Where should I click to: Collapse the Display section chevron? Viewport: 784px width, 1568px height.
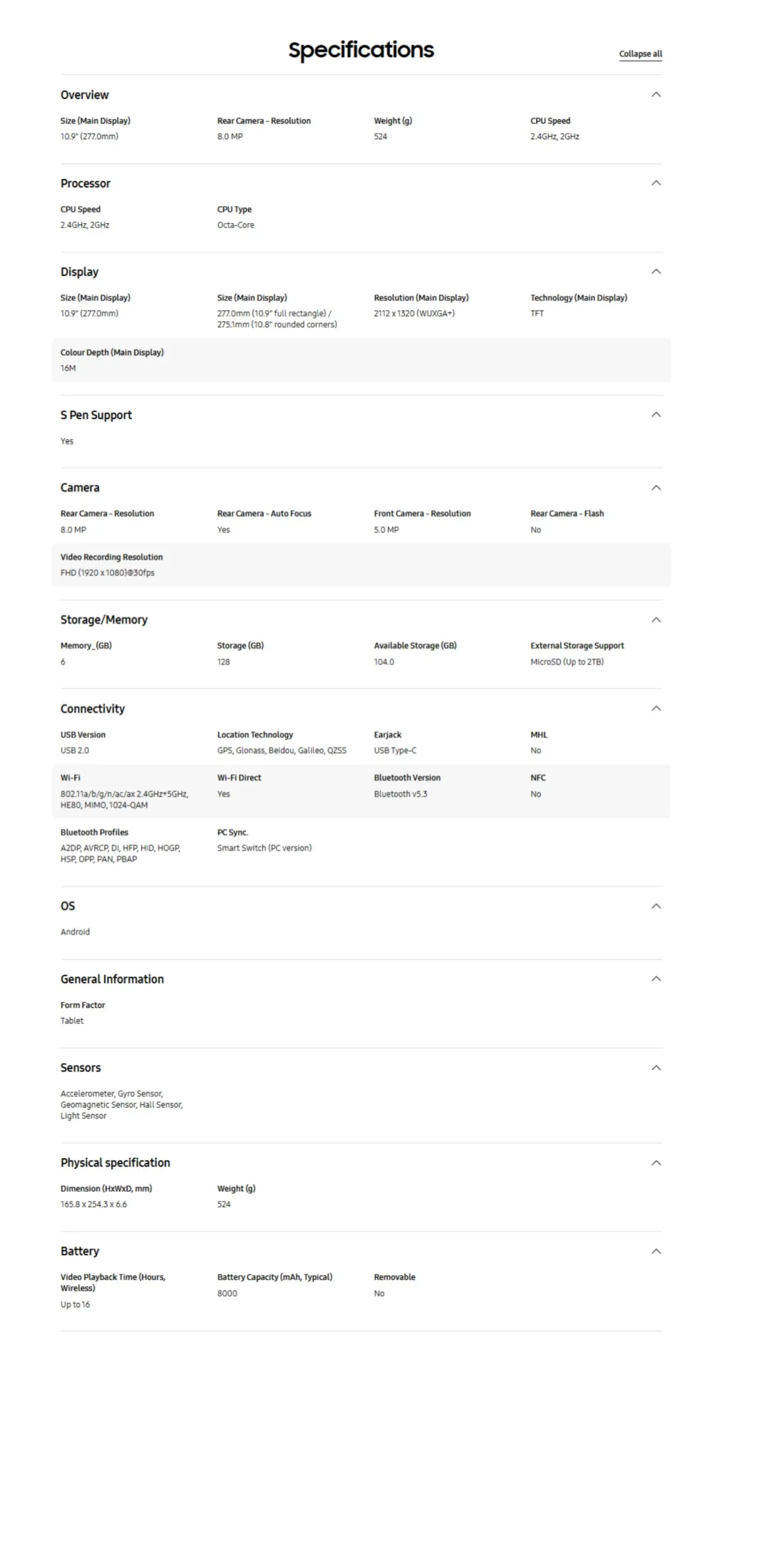tap(656, 272)
